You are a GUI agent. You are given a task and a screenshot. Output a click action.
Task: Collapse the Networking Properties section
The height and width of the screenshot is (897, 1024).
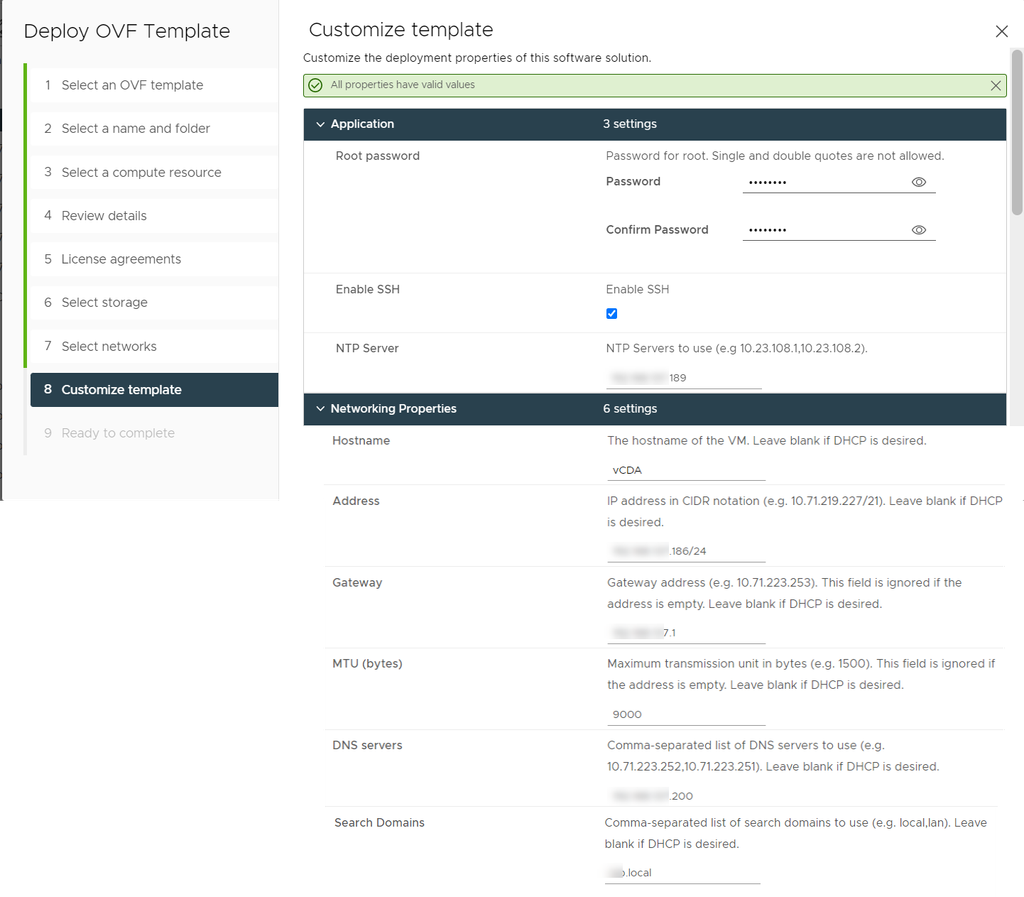pyautogui.click(x=321, y=409)
